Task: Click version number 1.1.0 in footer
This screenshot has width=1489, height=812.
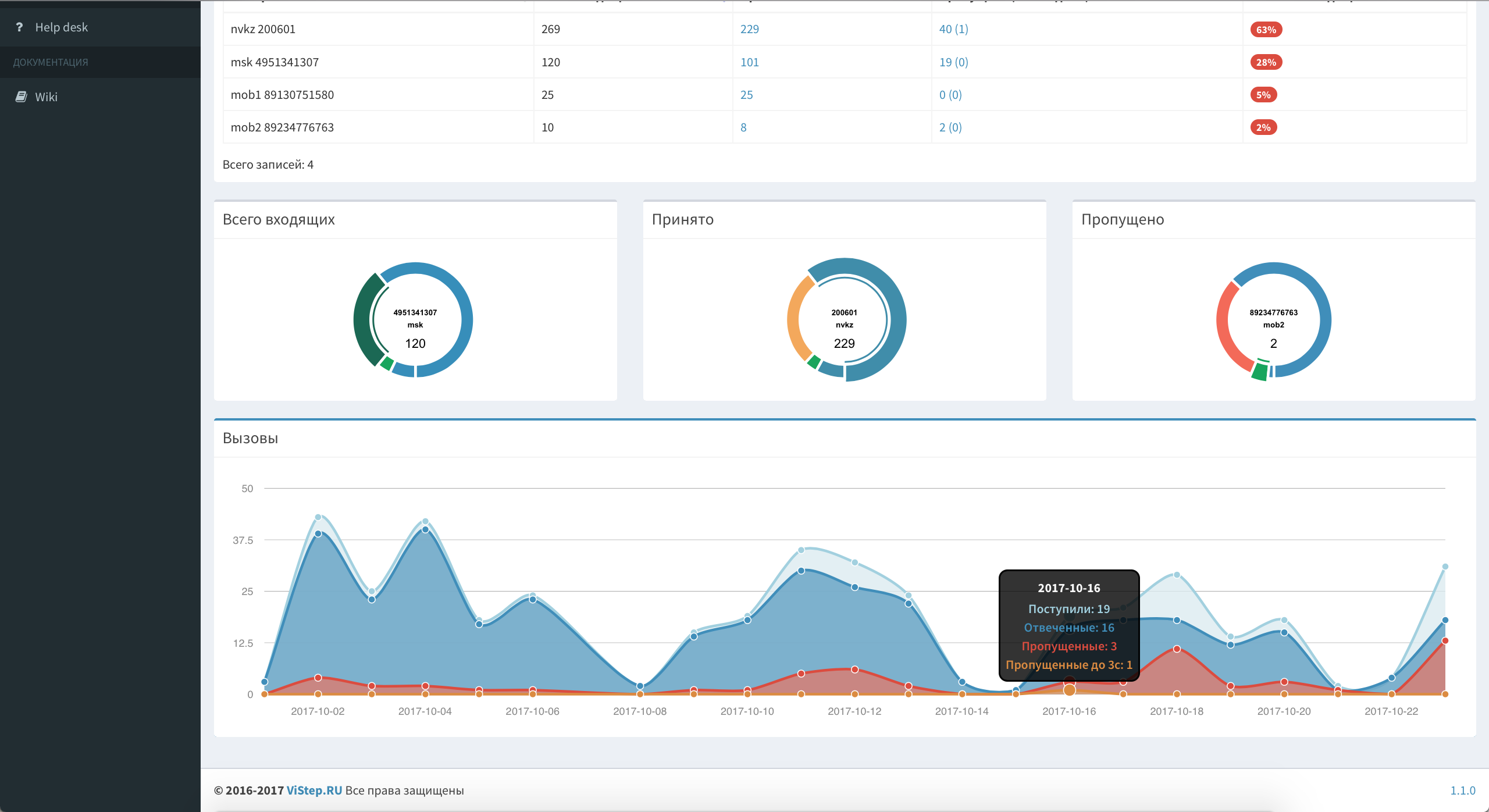Action: (1462, 790)
